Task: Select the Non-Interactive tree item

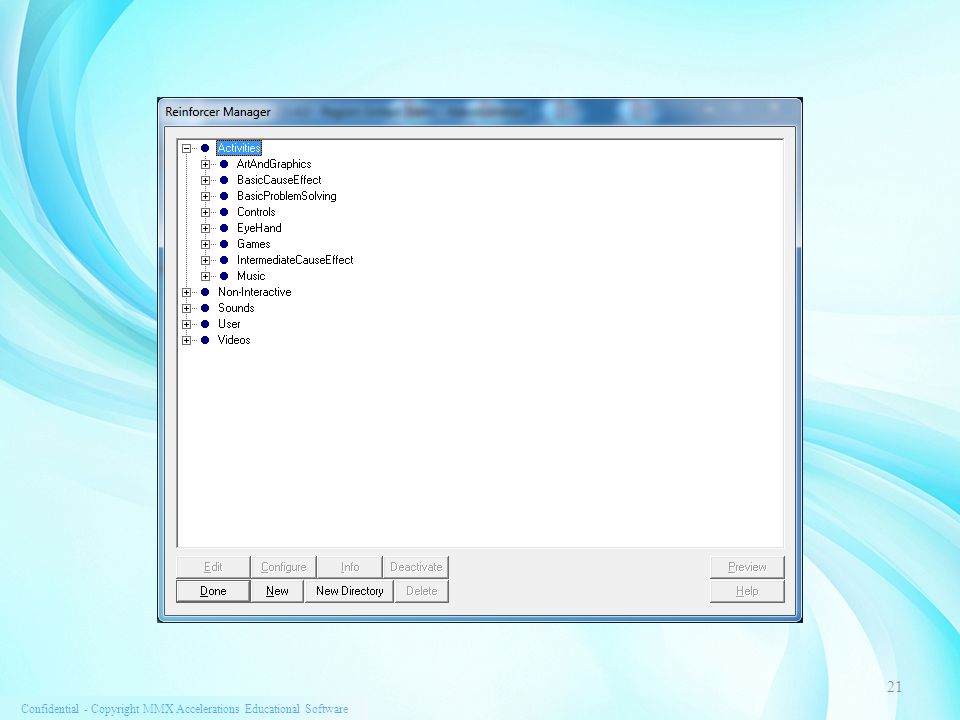Action: click(255, 292)
